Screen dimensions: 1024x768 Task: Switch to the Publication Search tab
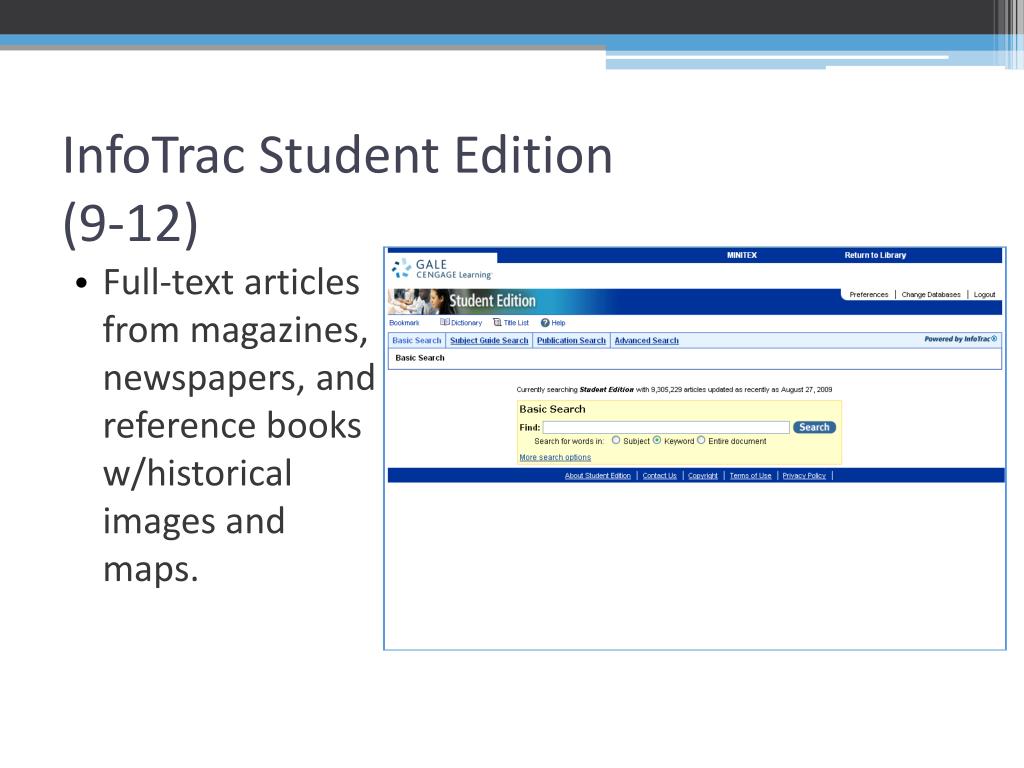[571, 340]
